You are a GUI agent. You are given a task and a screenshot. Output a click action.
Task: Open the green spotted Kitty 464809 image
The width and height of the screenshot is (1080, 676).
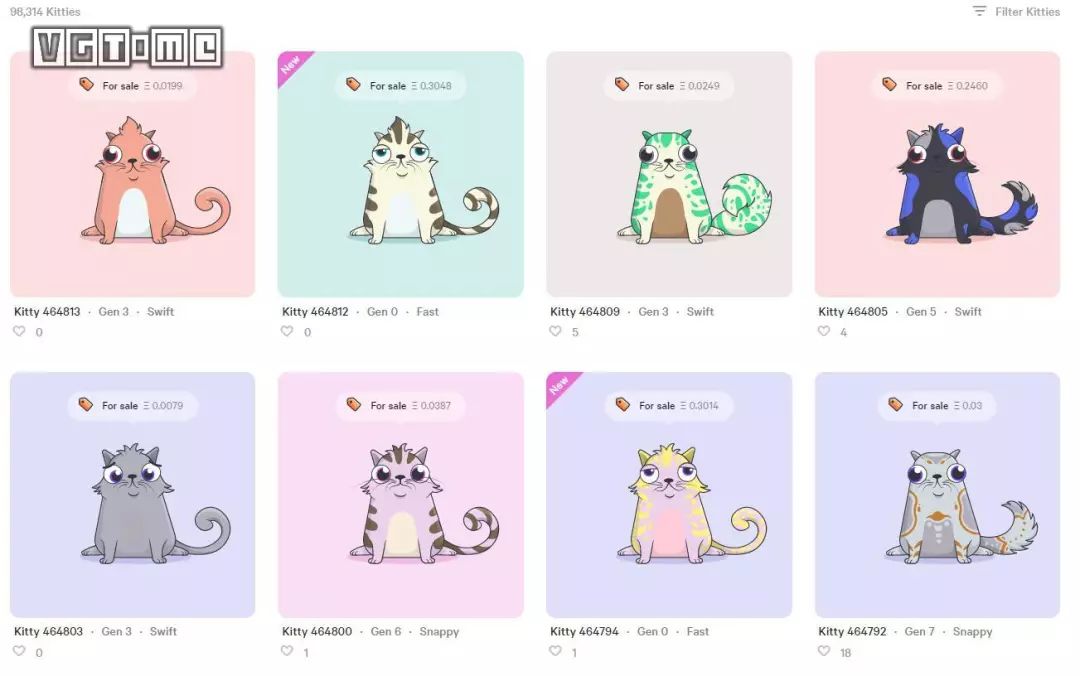point(669,174)
